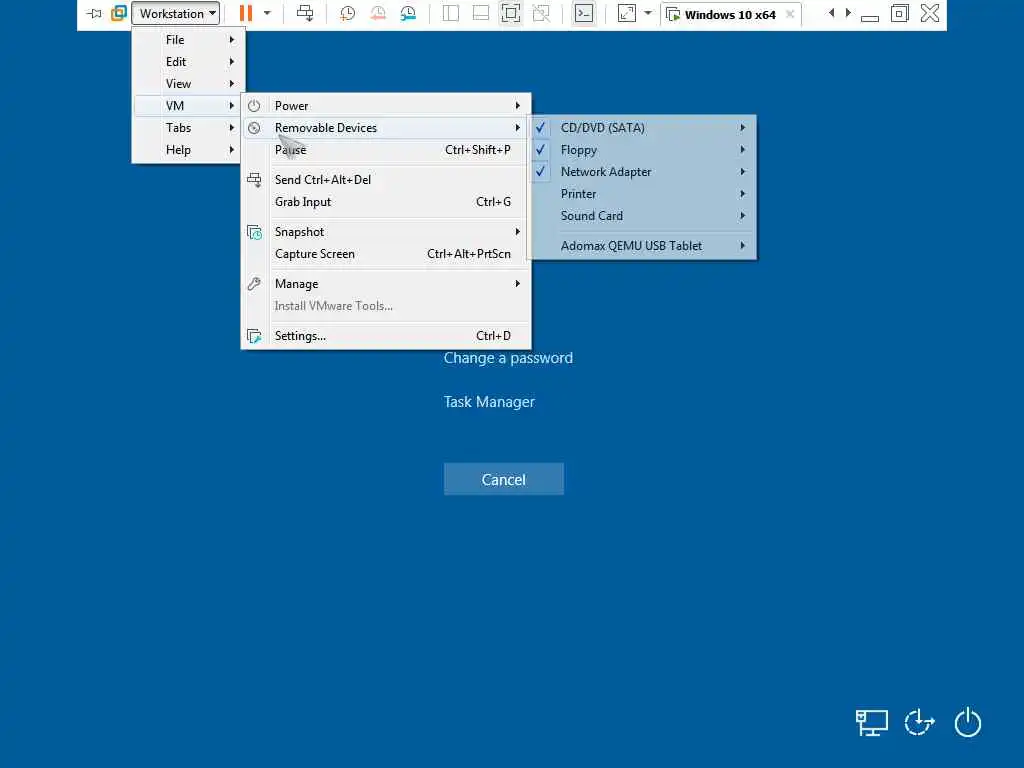The image size is (1024, 768).
Task: Open the console view toolbar icon
Action: [584, 13]
